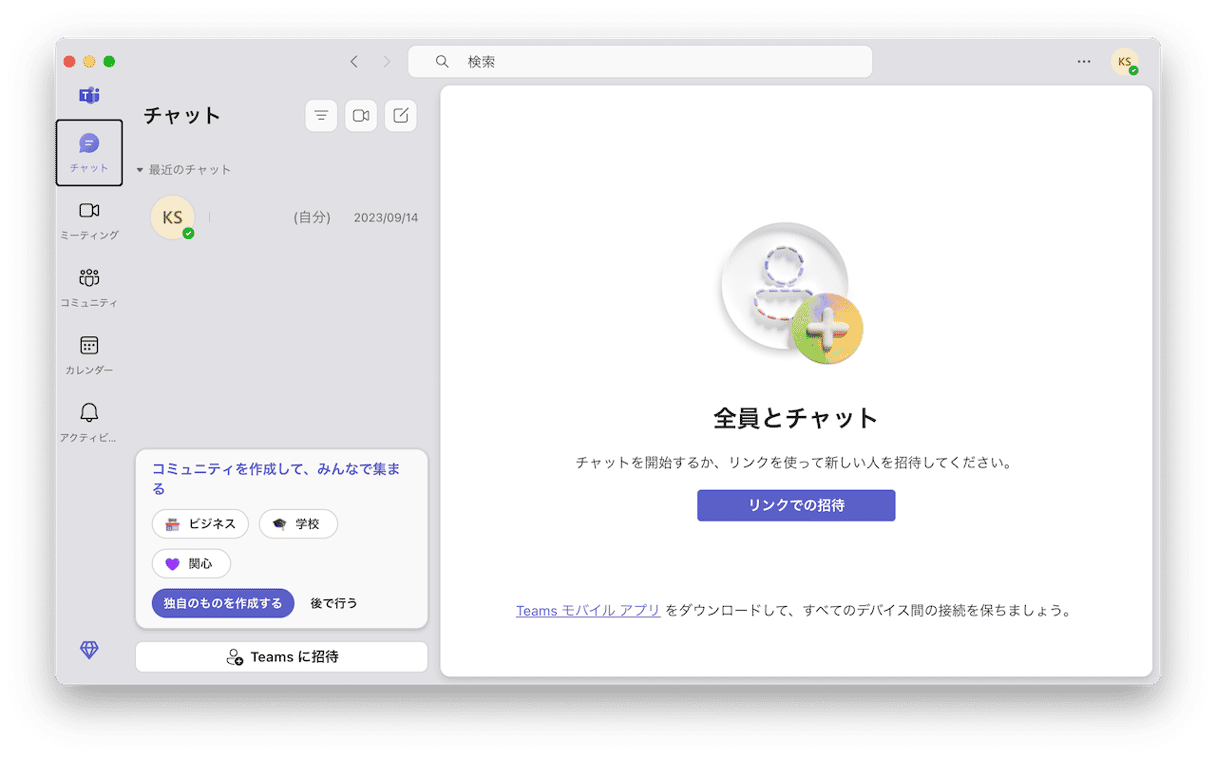
Task: Start a video meeting from chat header
Action: coord(361,116)
